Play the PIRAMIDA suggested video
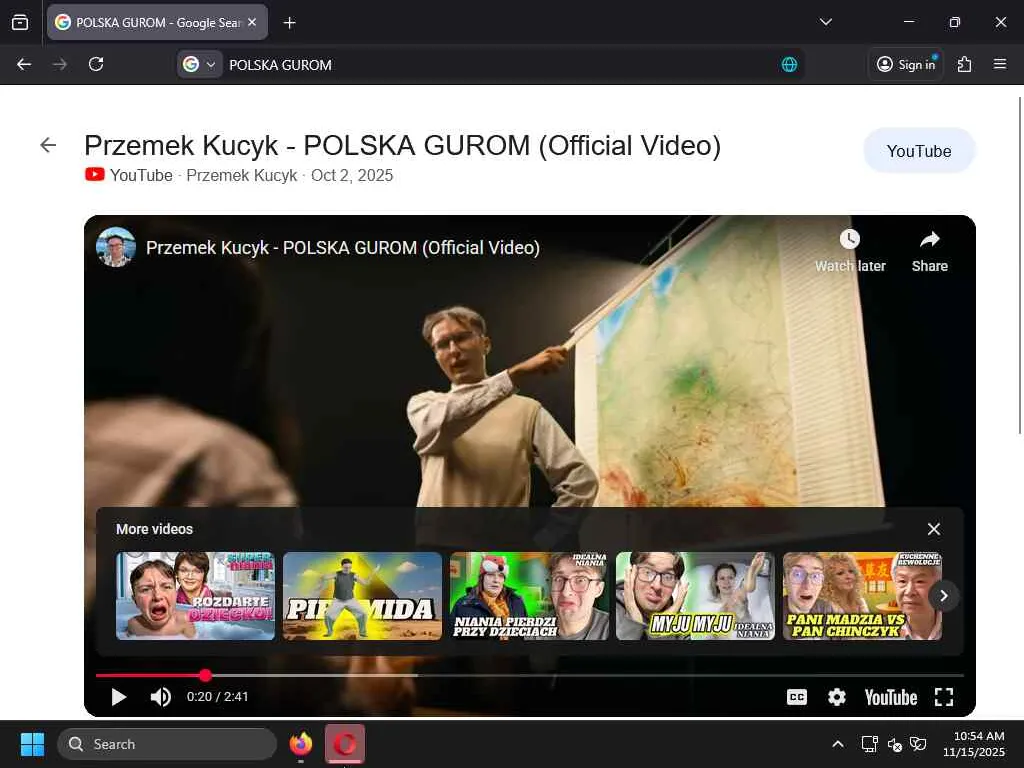 click(x=362, y=596)
